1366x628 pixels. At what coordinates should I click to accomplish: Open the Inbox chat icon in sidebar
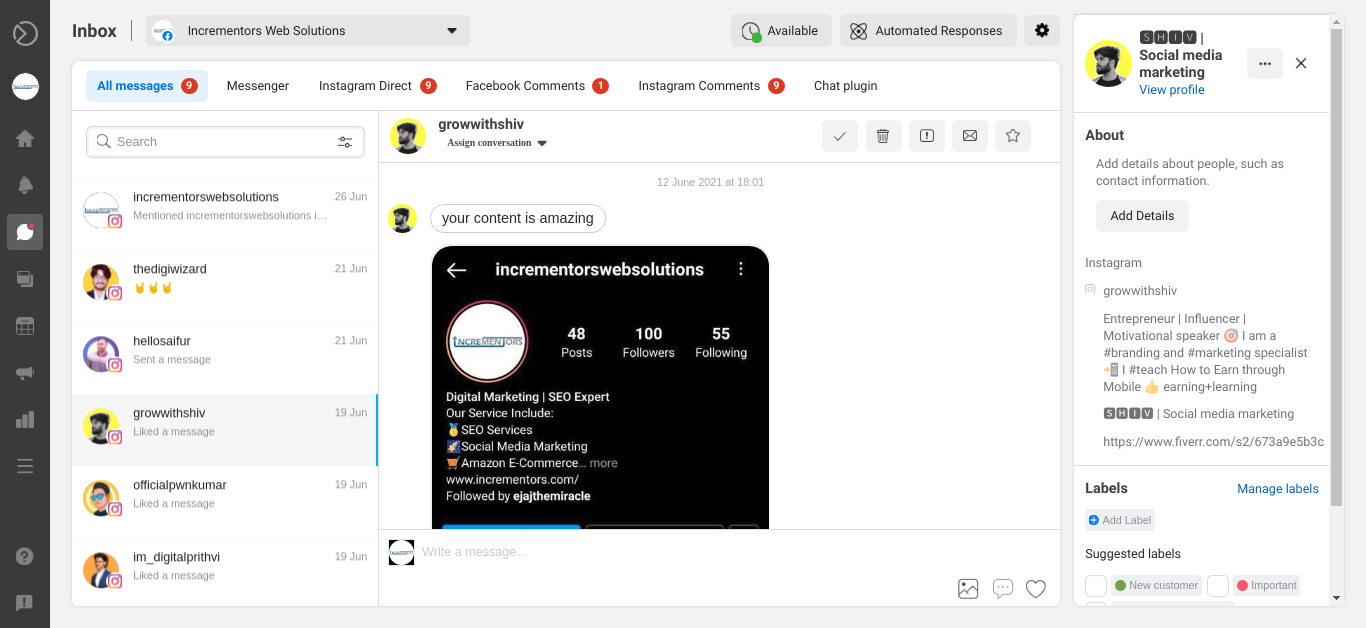[x=25, y=232]
